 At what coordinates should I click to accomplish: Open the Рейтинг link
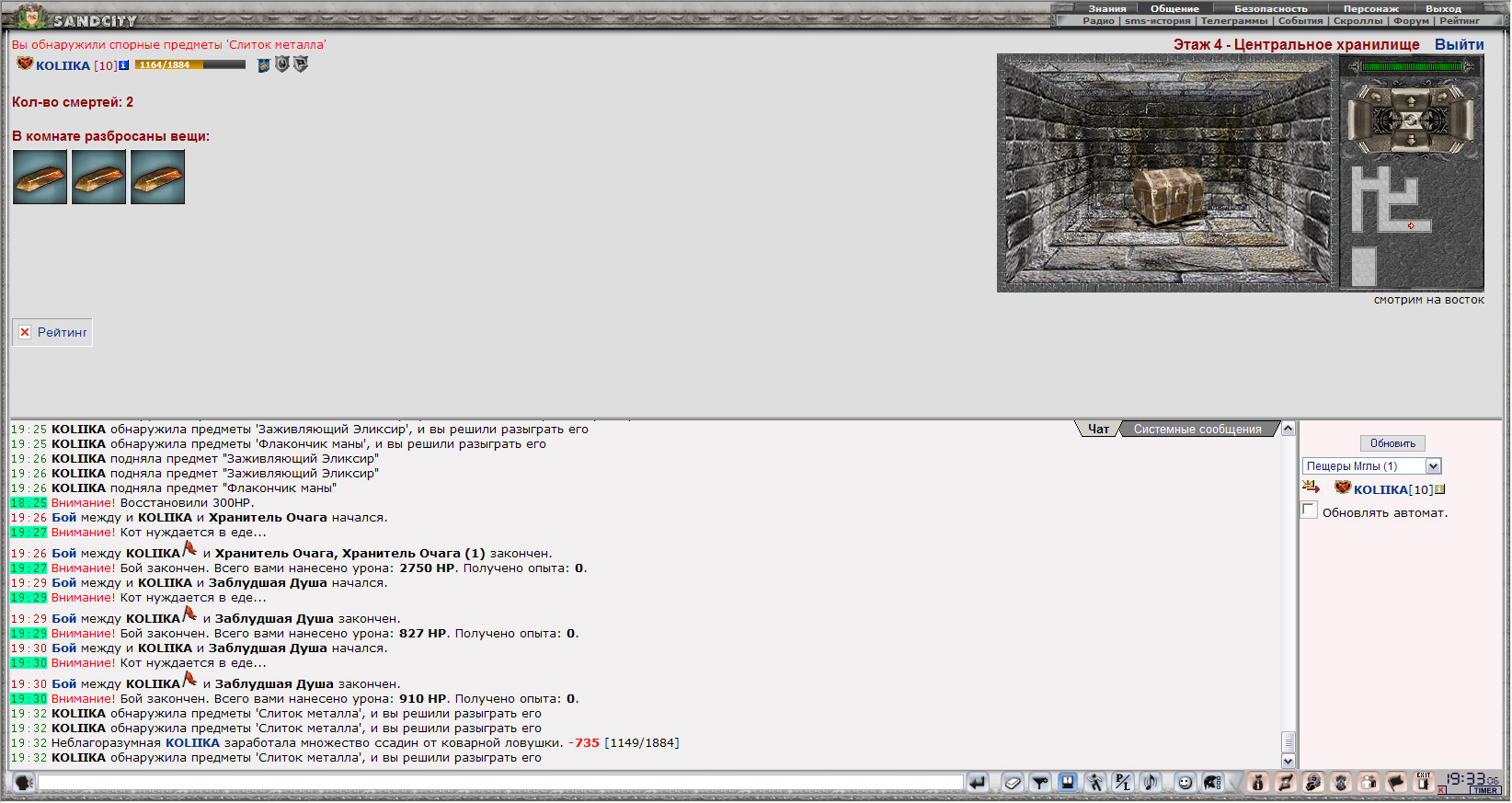(63, 332)
